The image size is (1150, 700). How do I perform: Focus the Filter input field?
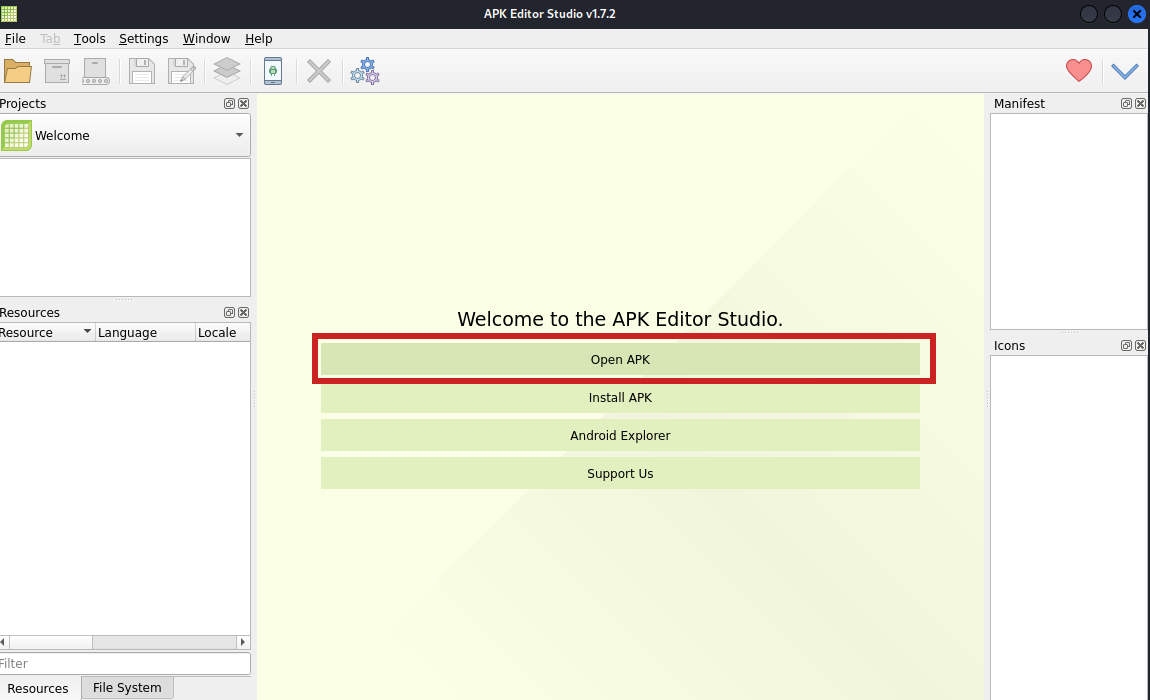[125, 663]
